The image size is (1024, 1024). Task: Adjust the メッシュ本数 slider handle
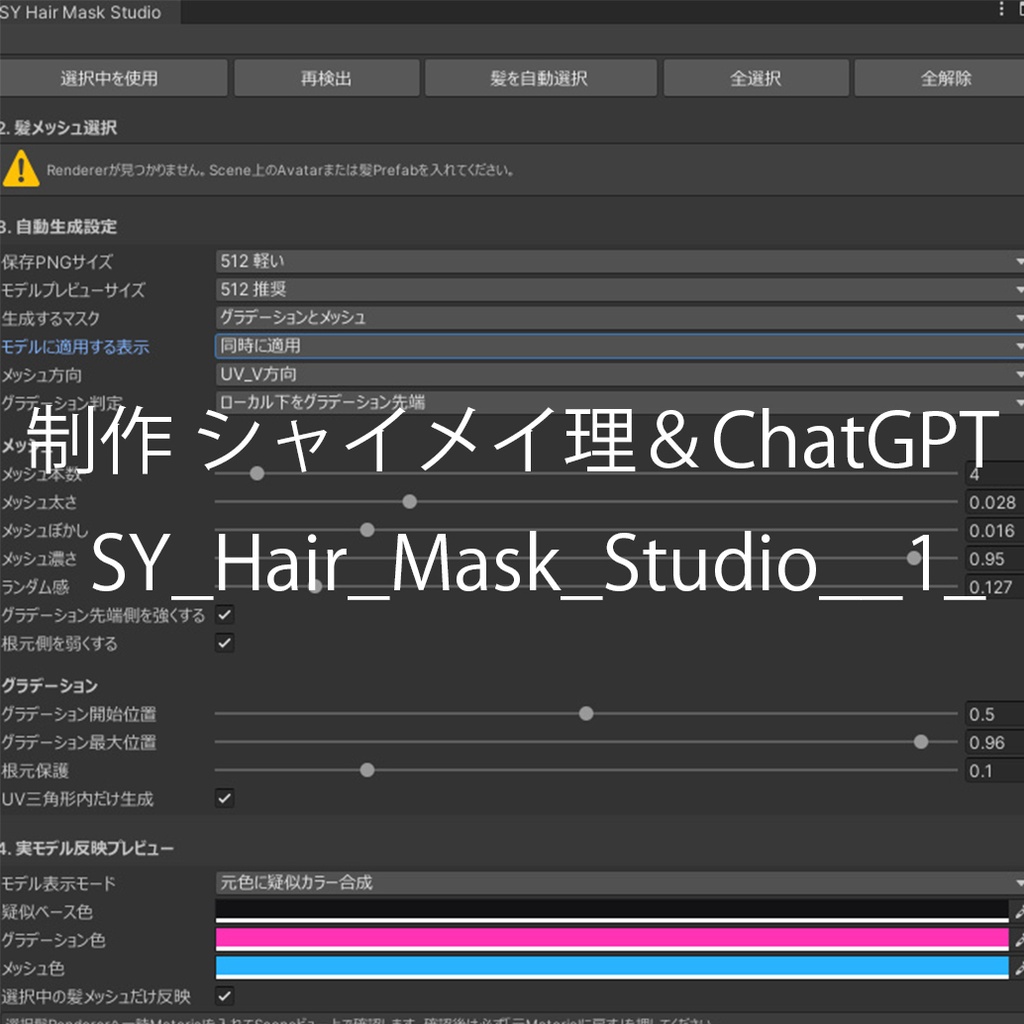(x=257, y=473)
